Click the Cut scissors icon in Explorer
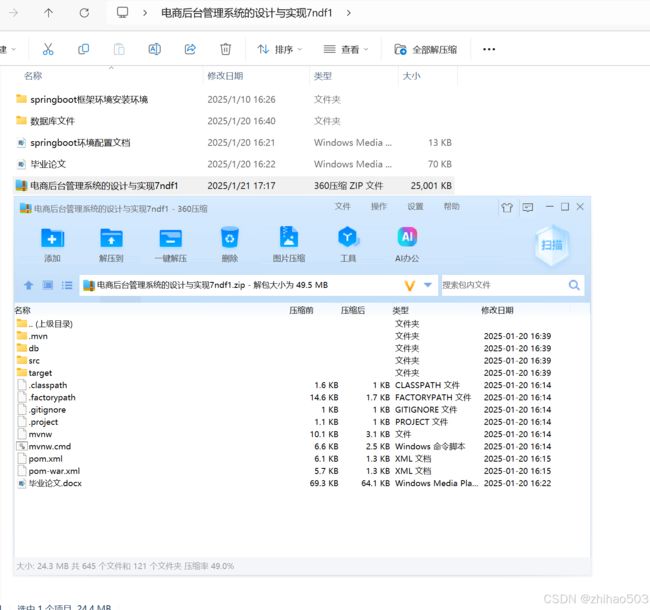The height and width of the screenshot is (610, 650). click(x=48, y=49)
